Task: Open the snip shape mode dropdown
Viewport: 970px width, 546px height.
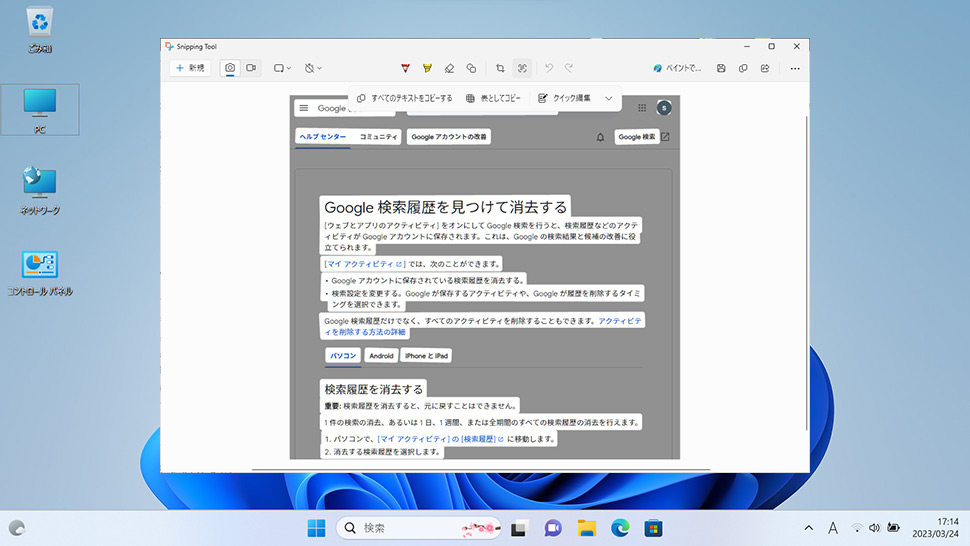Action: [282, 68]
